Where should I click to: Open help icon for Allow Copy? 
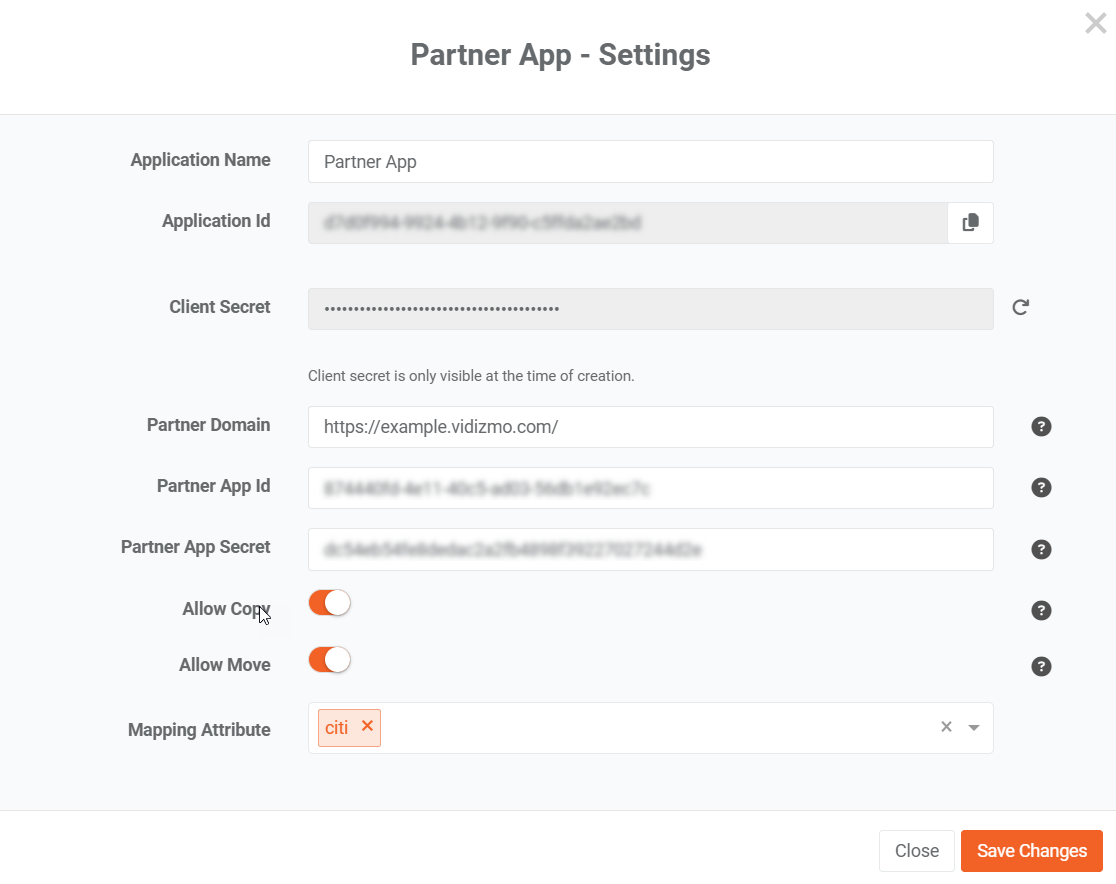click(1041, 610)
